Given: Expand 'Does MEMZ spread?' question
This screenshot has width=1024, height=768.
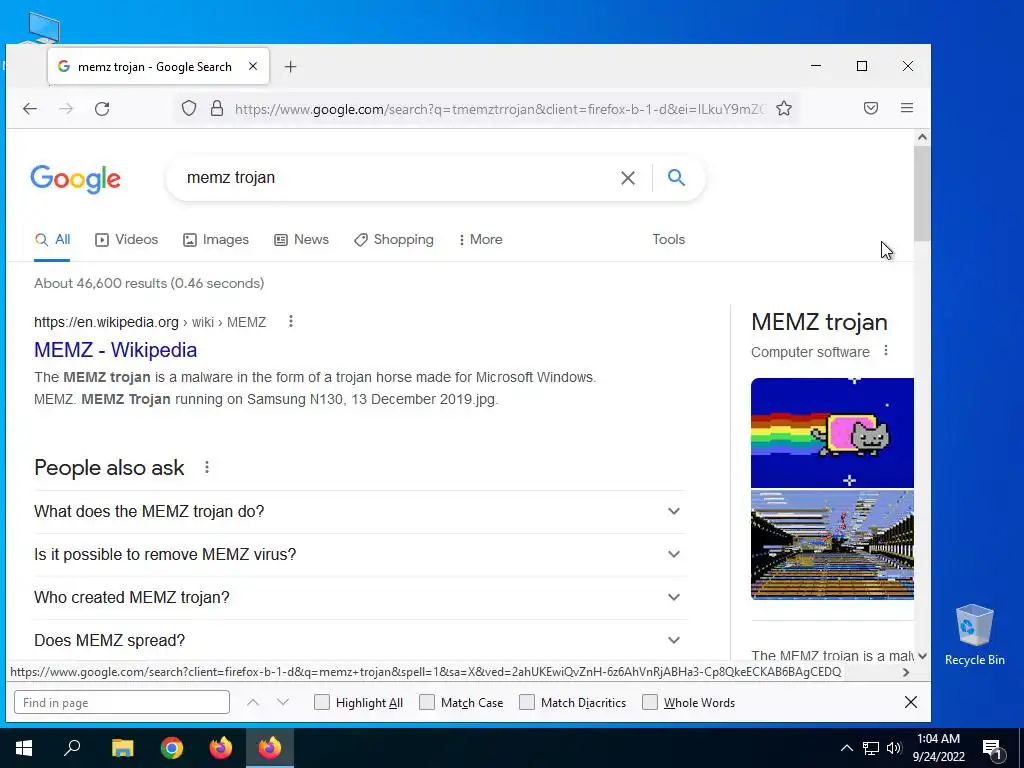Looking at the screenshot, I should (x=359, y=641).
